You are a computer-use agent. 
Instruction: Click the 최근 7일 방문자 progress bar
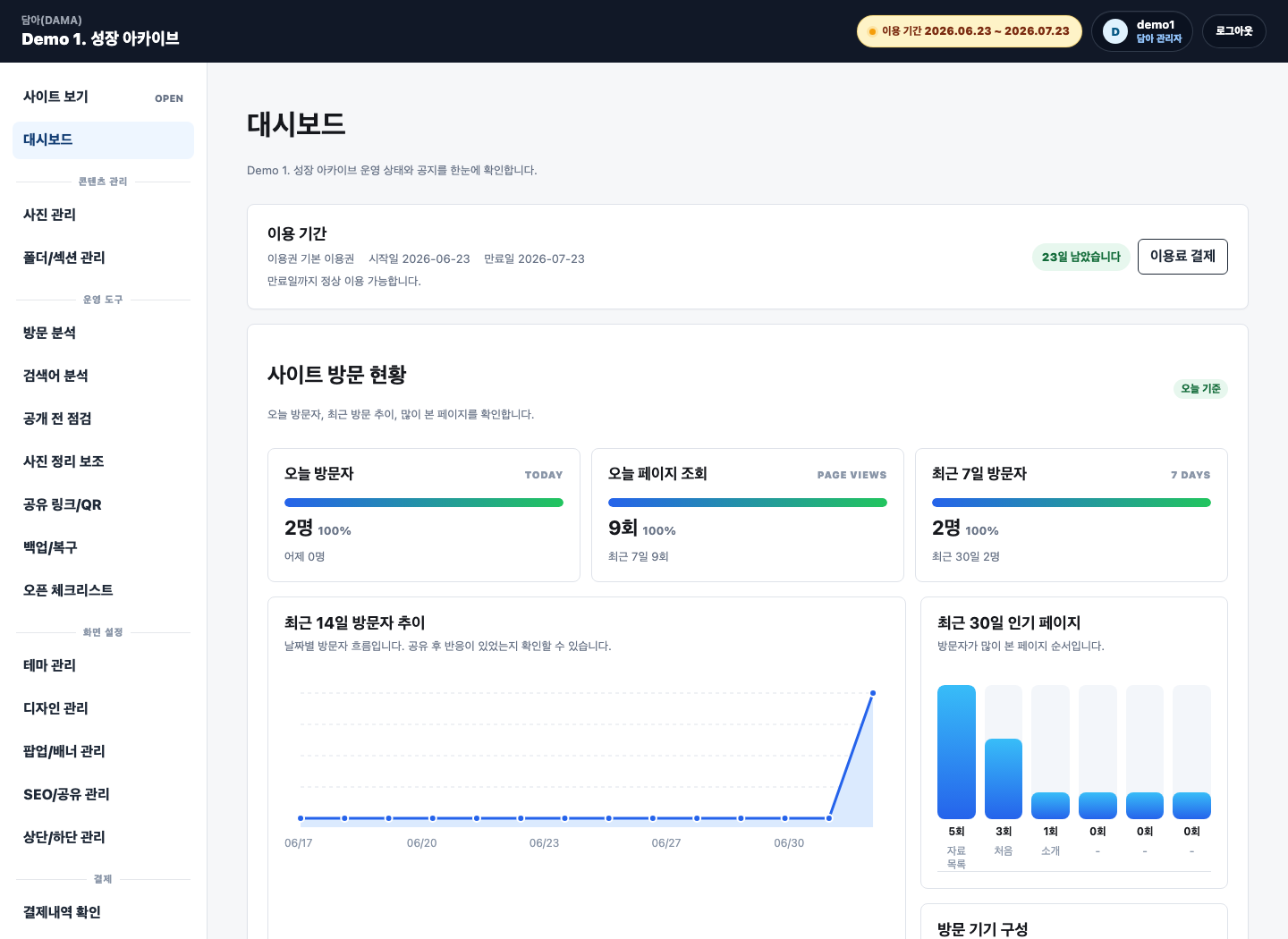(x=1072, y=503)
